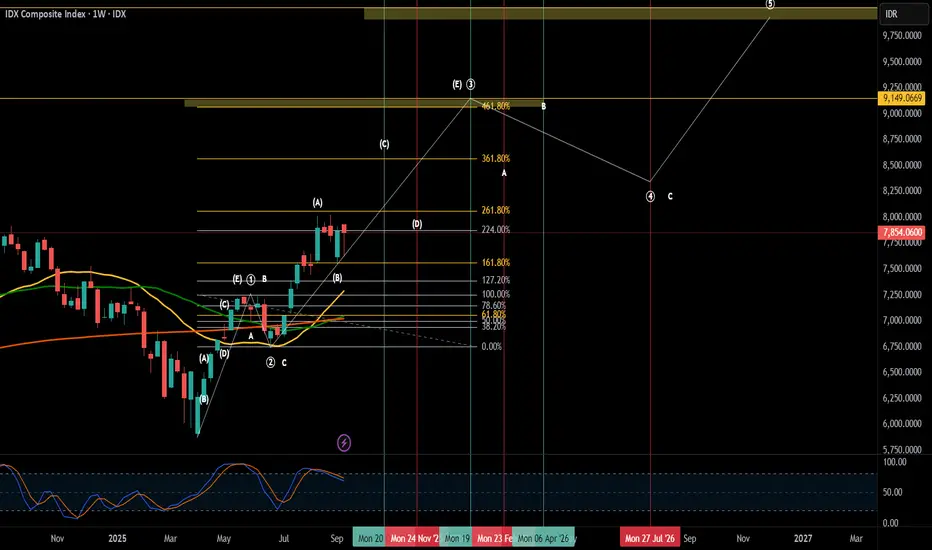The height and width of the screenshot is (550, 932).
Task: Select the 161.80% Fibonacci level label
Action: [496, 262]
